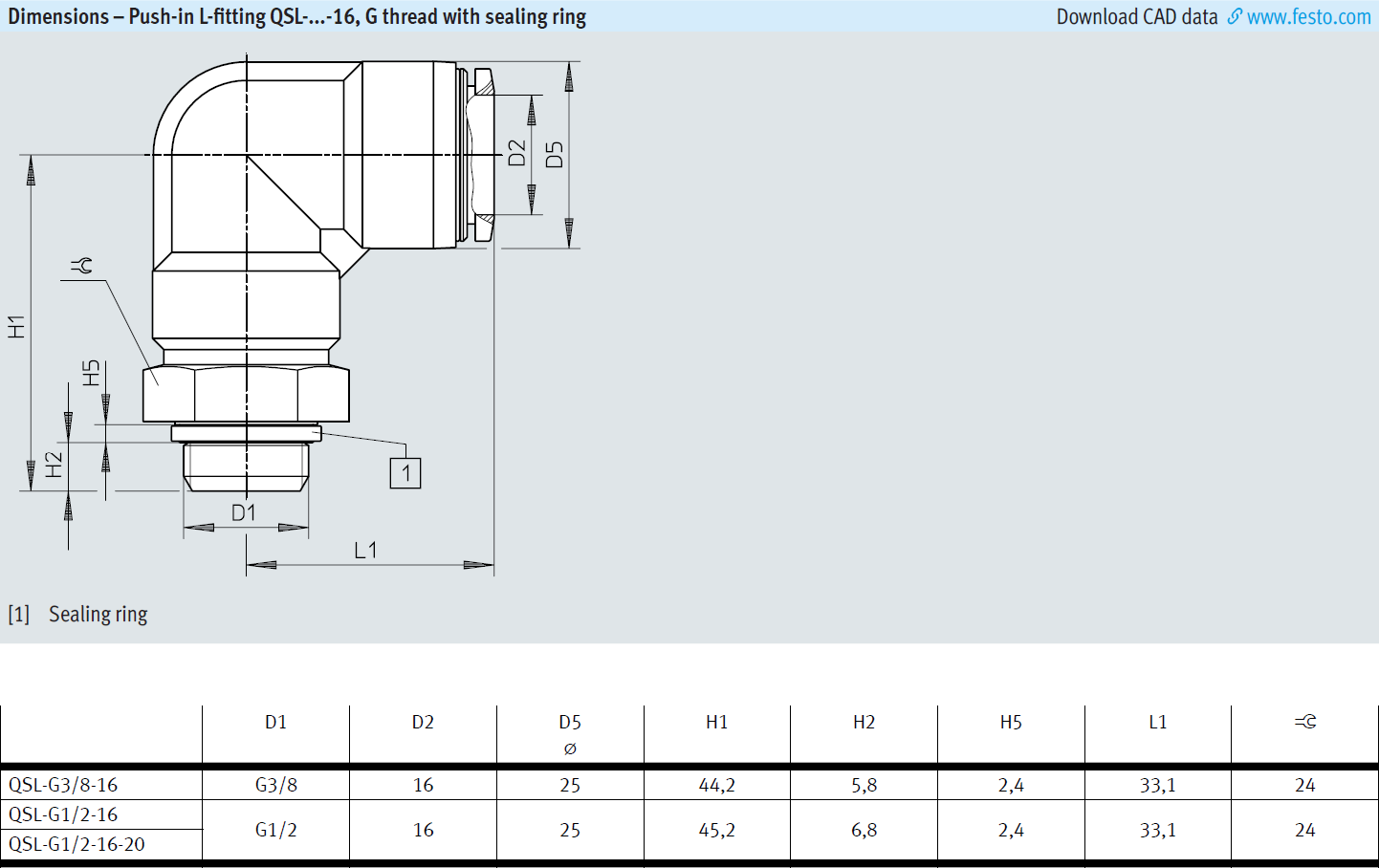Viewport: 1379px width, 868px height.
Task: Click the H1 dimension label in the drawing
Action: [x=16, y=326]
